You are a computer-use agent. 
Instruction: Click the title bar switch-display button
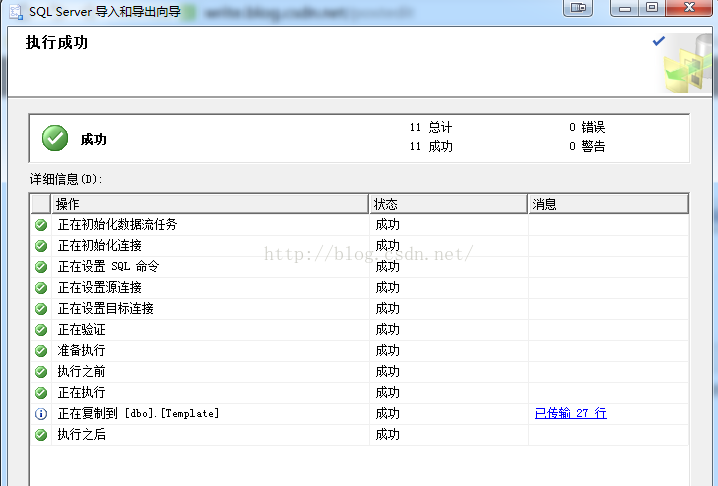click(x=578, y=8)
